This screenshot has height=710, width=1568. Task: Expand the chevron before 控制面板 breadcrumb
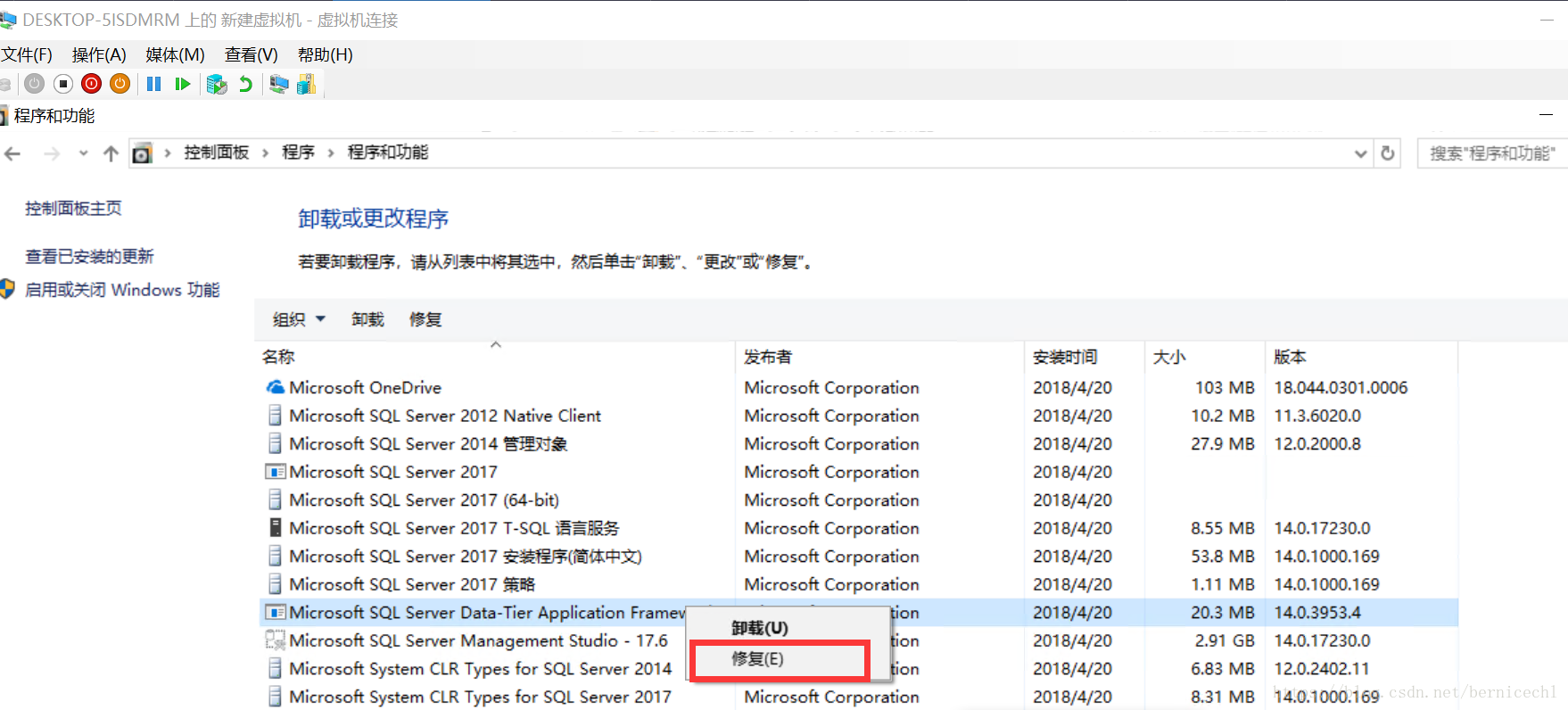[167, 153]
